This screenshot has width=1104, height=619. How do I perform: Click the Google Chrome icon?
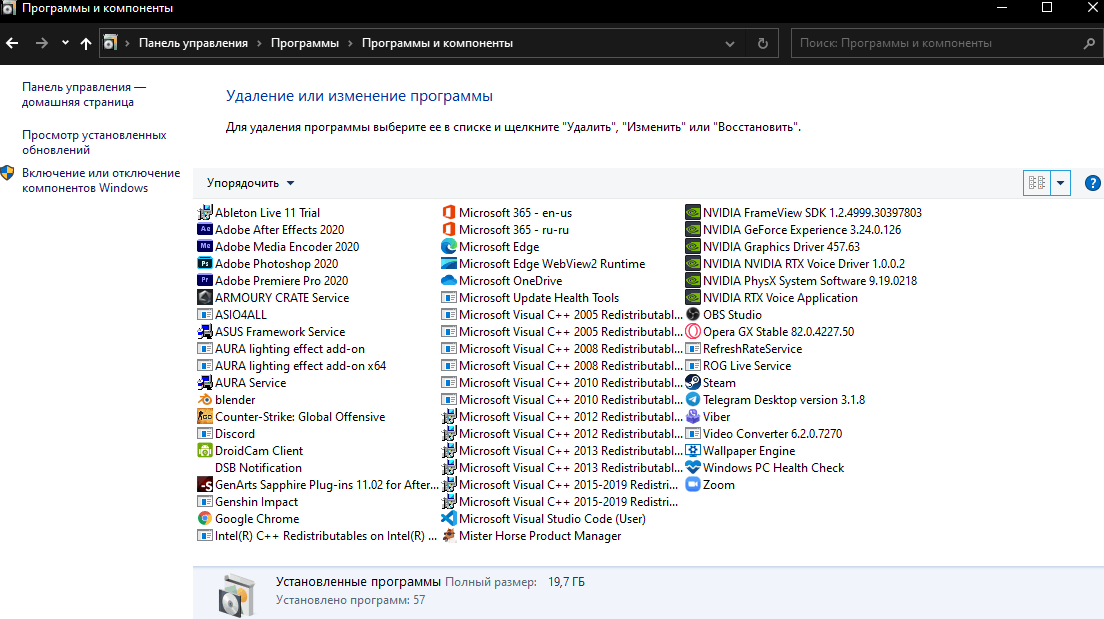(x=204, y=518)
